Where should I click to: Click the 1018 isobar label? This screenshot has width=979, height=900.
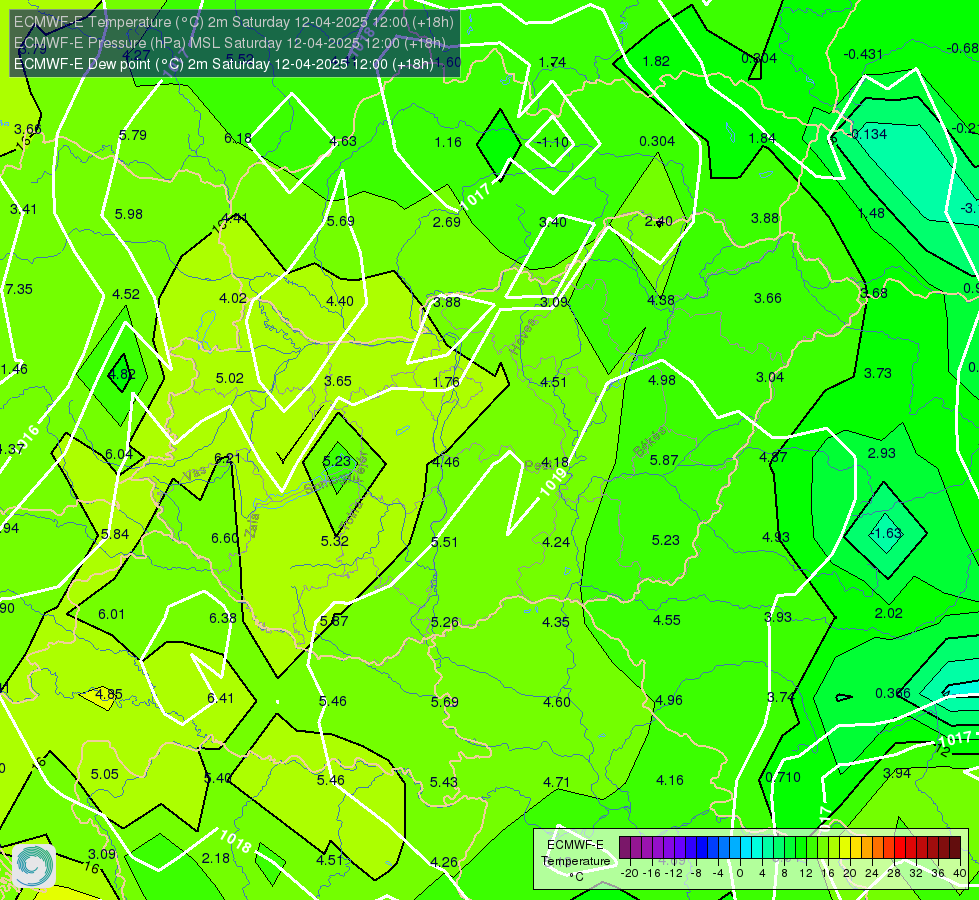click(235, 840)
